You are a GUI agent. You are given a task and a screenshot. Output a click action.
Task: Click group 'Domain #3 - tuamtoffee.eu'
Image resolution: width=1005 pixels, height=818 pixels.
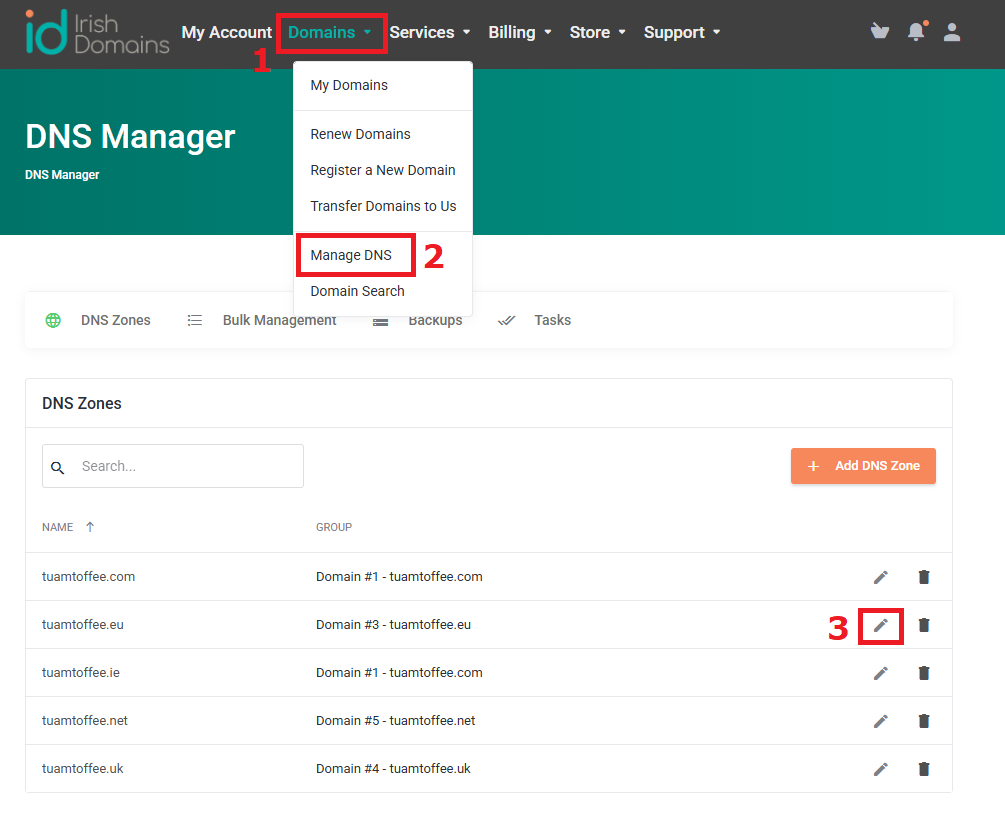pyautogui.click(x=394, y=625)
